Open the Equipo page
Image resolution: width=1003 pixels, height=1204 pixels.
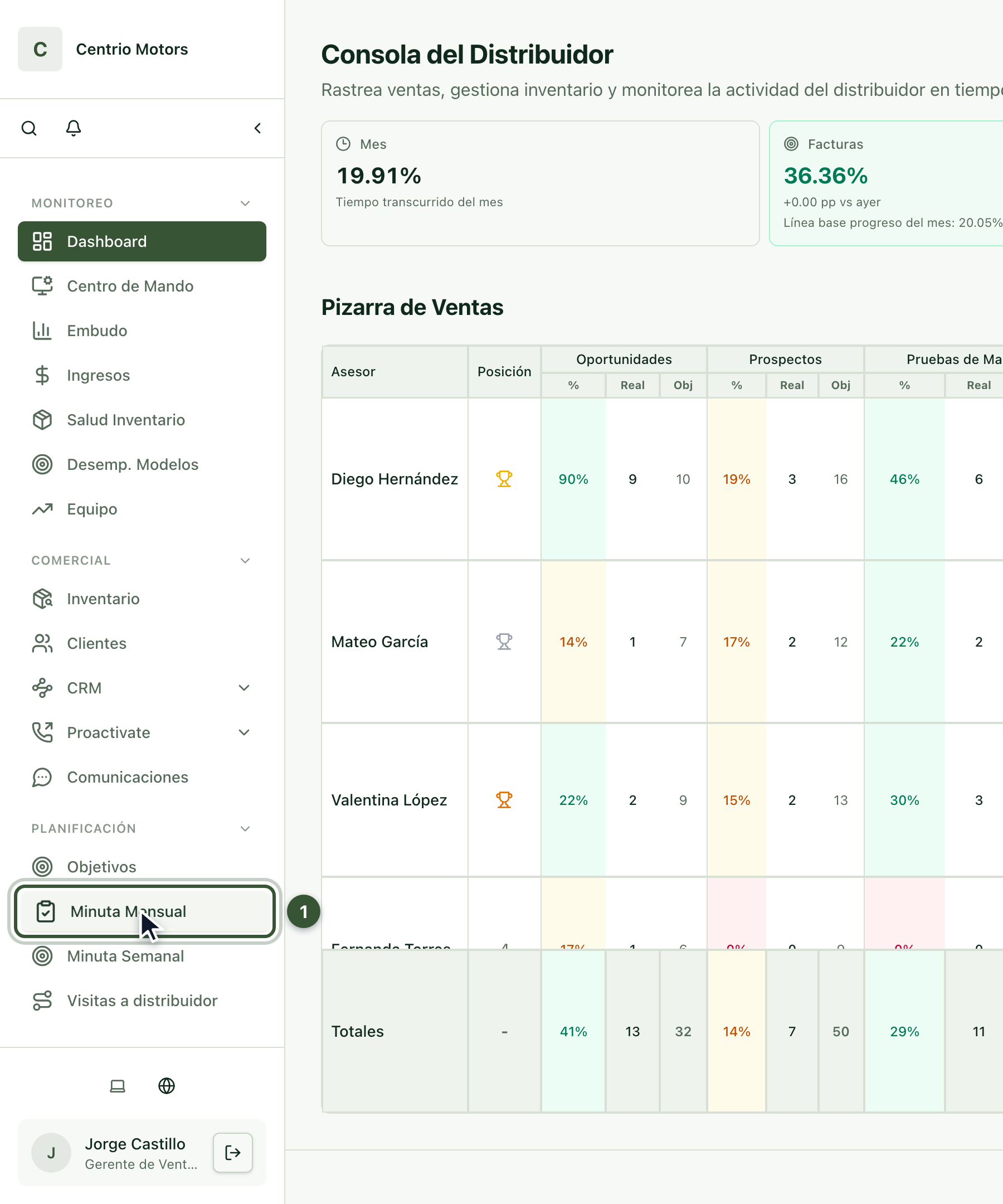point(142,509)
